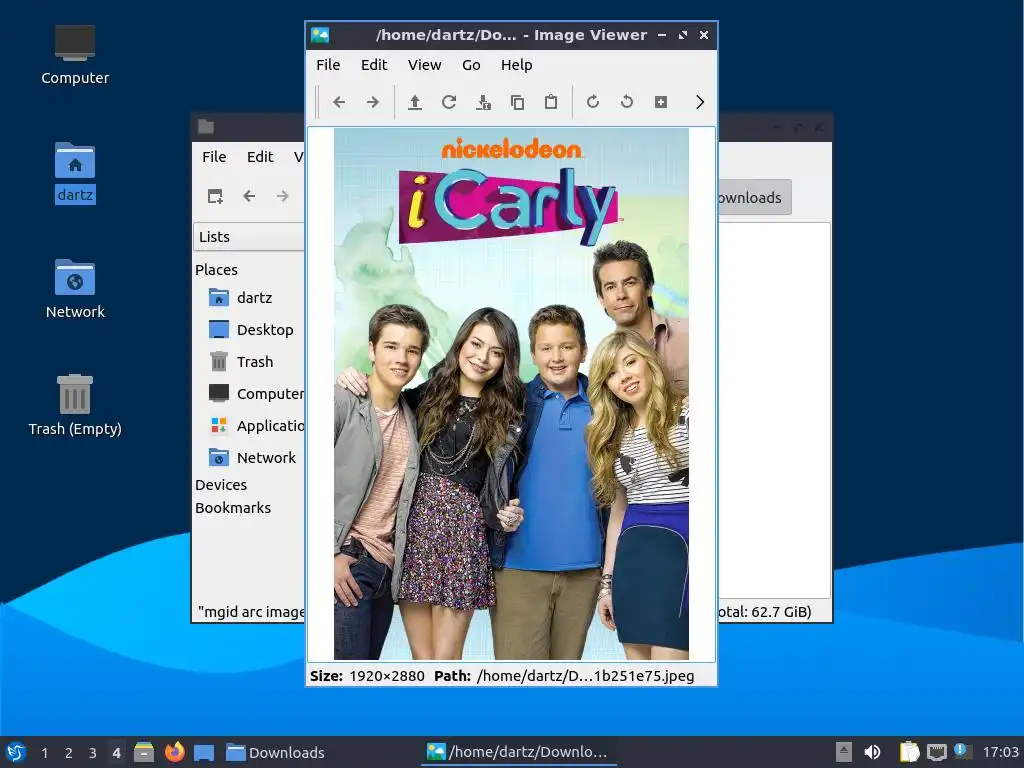Click the Devices section header

click(221, 485)
